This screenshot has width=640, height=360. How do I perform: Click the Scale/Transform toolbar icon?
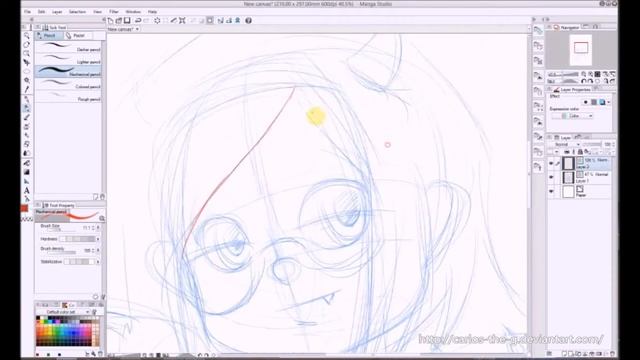pos(182,20)
